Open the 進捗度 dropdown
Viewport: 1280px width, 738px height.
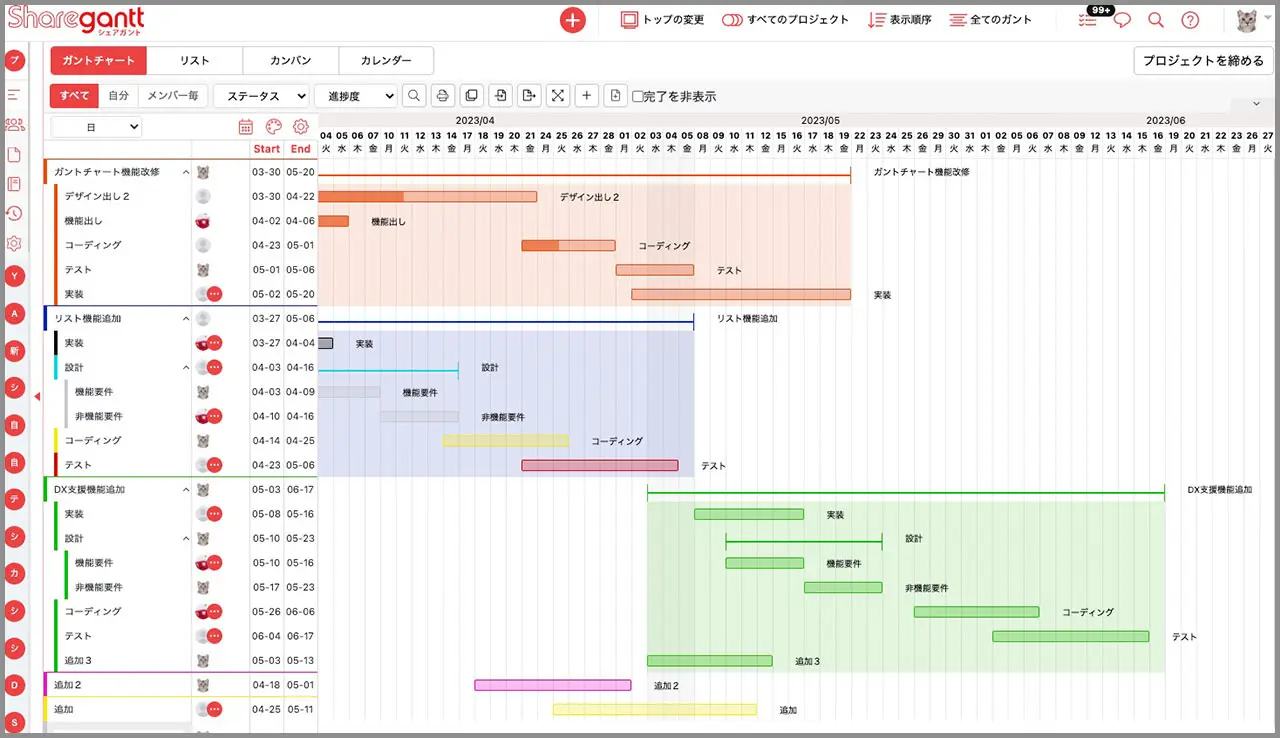point(356,96)
